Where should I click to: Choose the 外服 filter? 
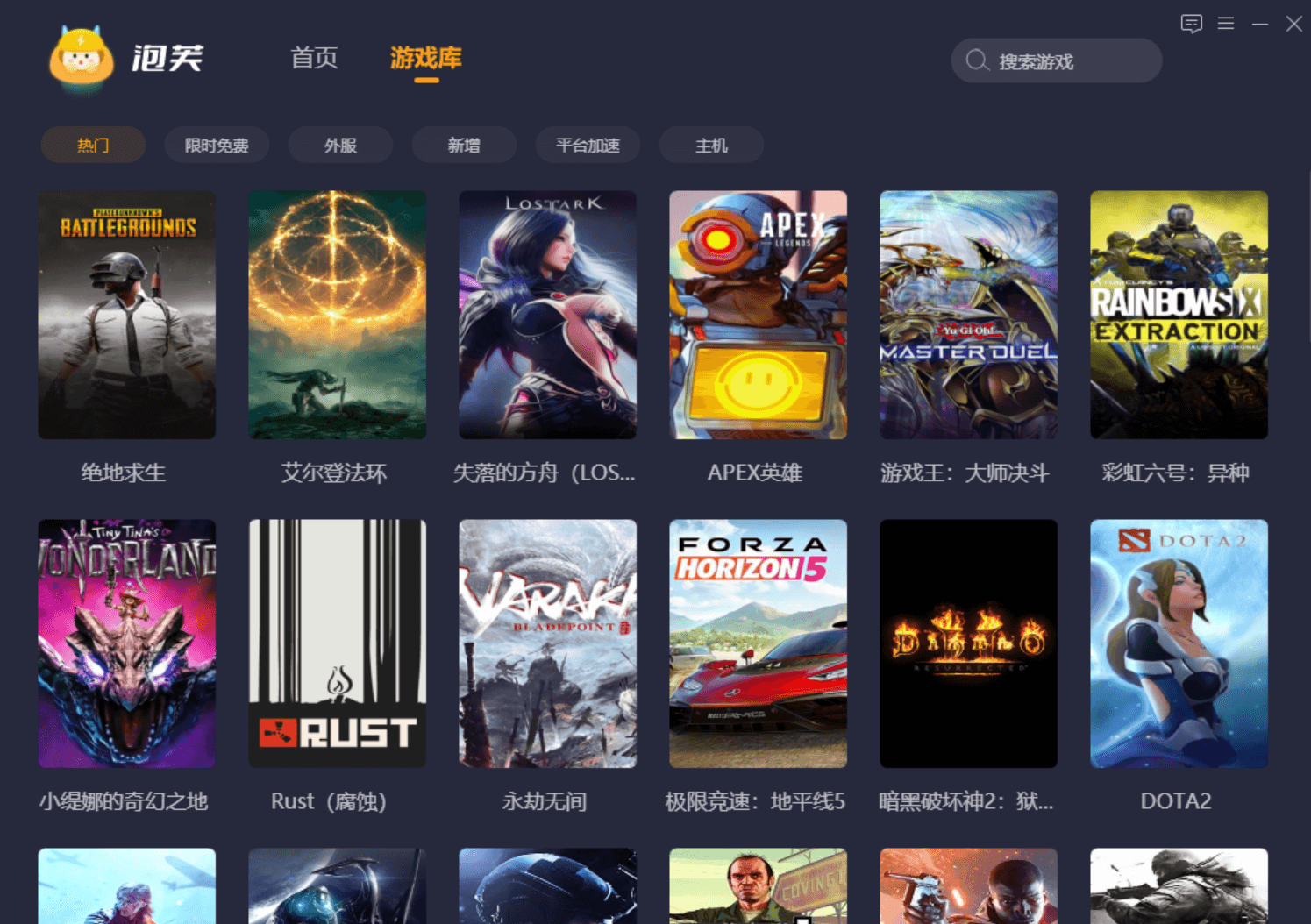(340, 145)
